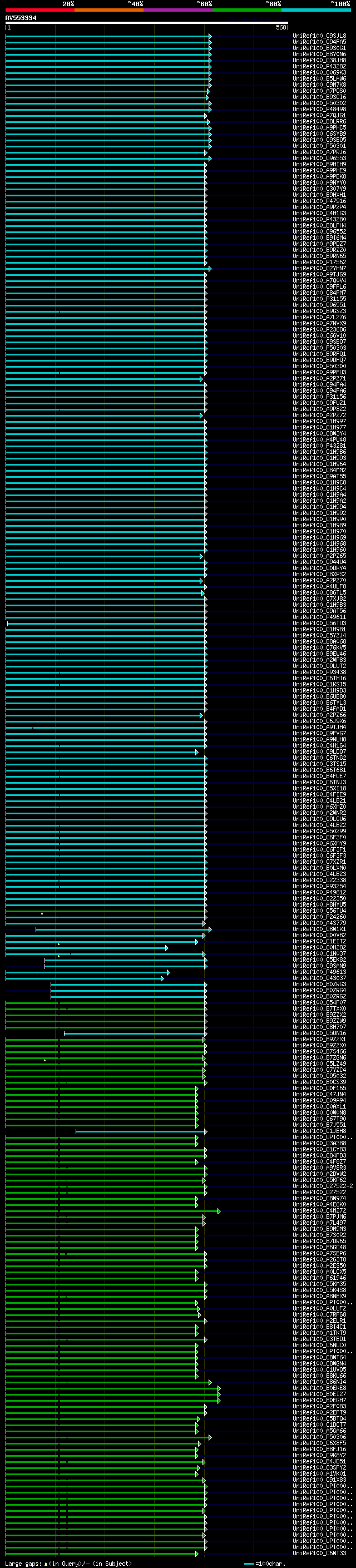
Task: Click hit label UniRef100_Q43037
Action: (x=319, y=978)
